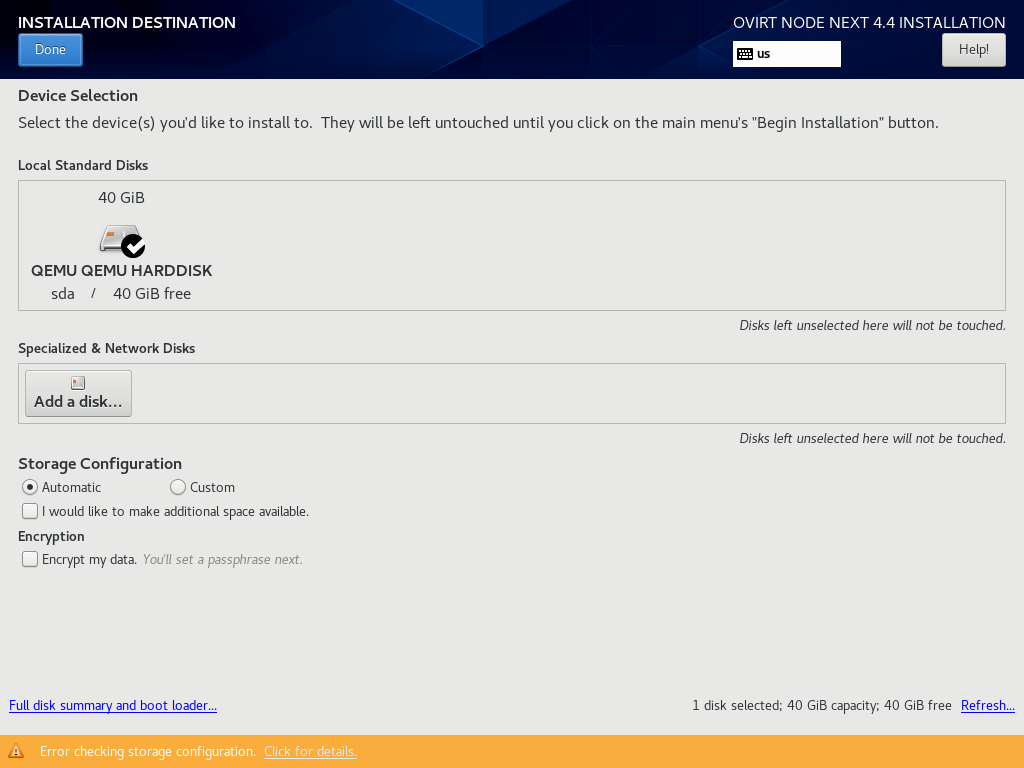Select the QEMU HARDDISK drive icon
This screenshot has height=768, width=1024.
pyautogui.click(x=122, y=240)
